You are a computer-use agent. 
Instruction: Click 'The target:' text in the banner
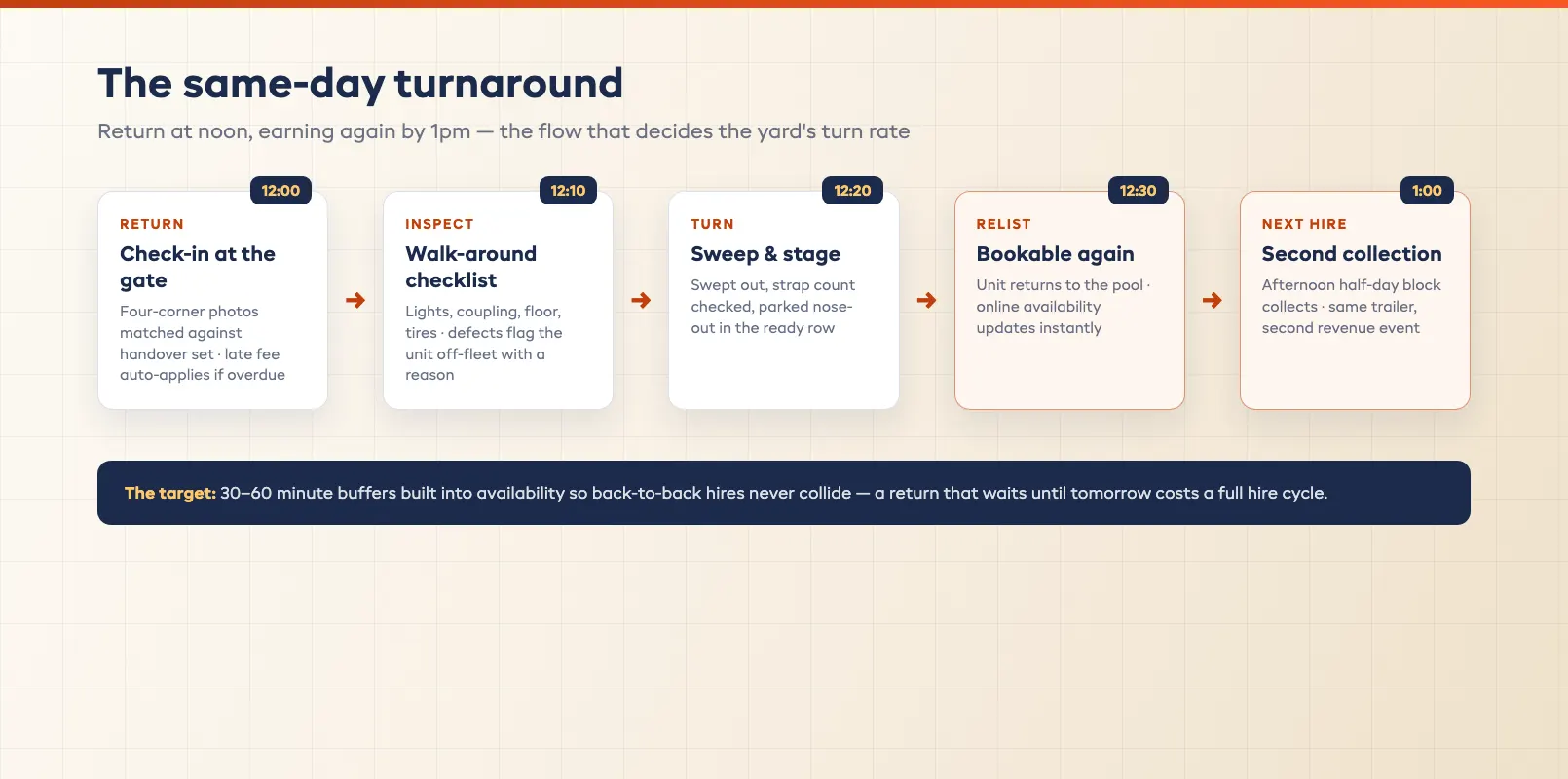coord(170,493)
